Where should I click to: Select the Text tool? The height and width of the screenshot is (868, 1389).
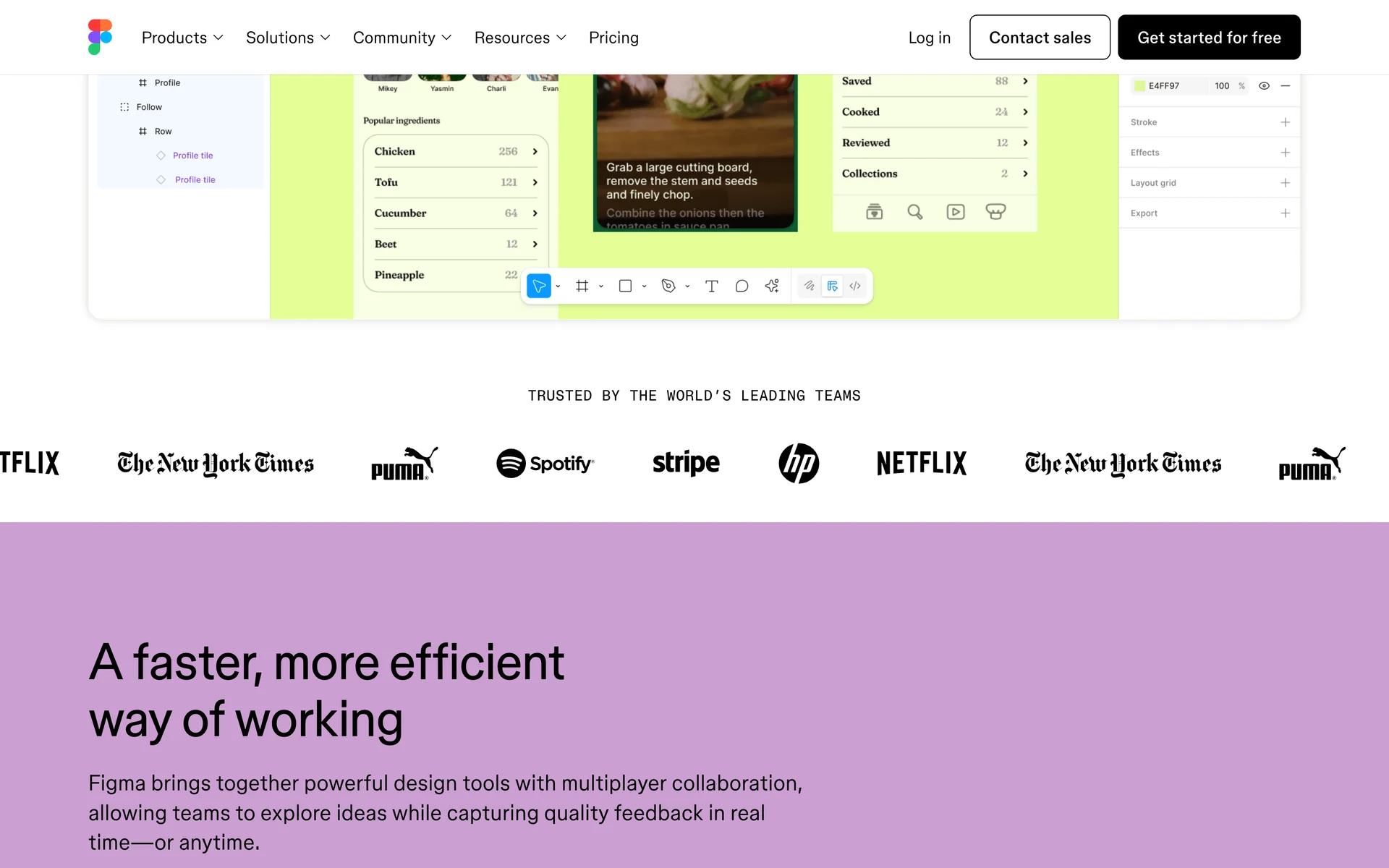click(711, 286)
